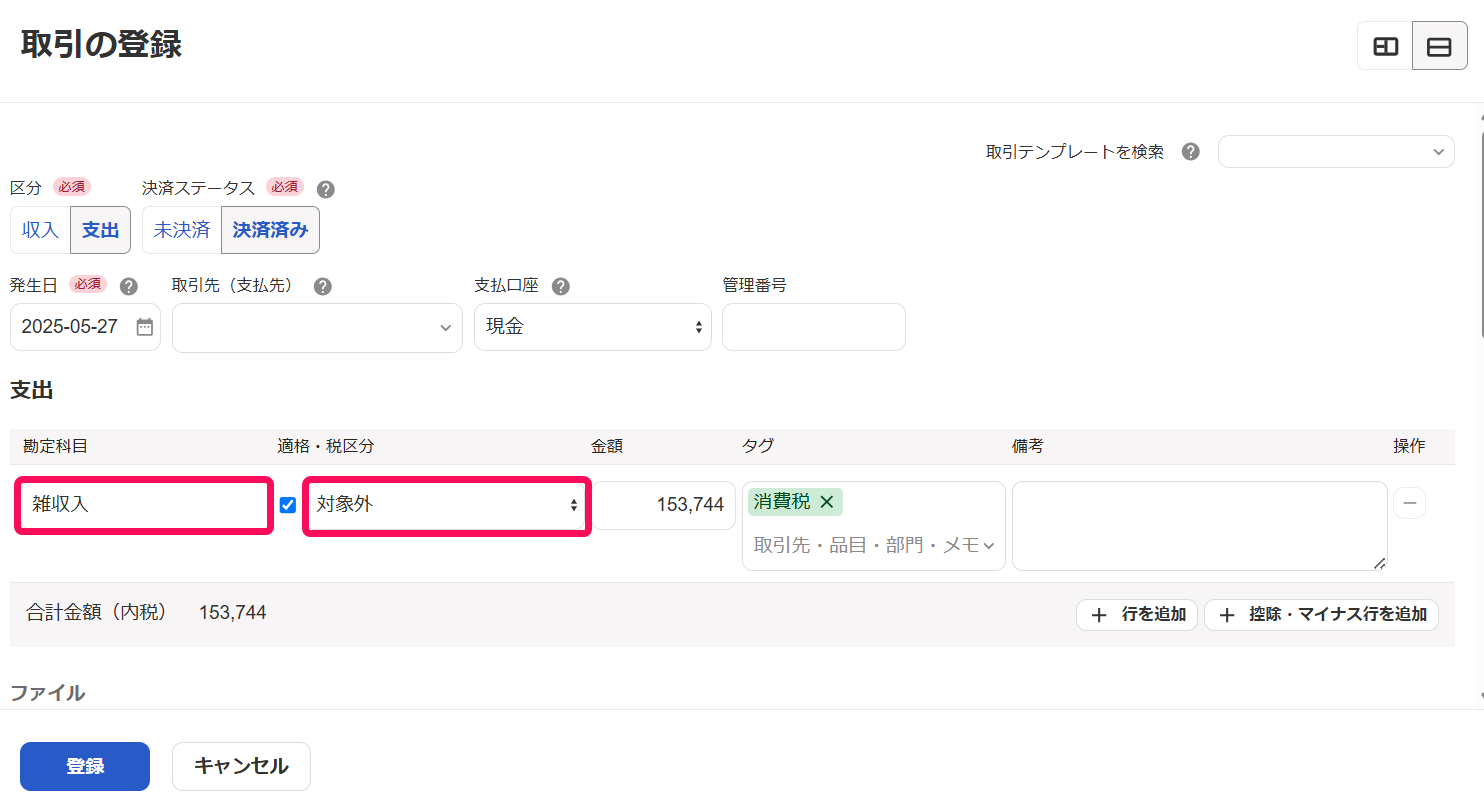Click 行を追加 to add a row
Image resolution: width=1484 pixels, height=812 pixels.
coord(1137,615)
